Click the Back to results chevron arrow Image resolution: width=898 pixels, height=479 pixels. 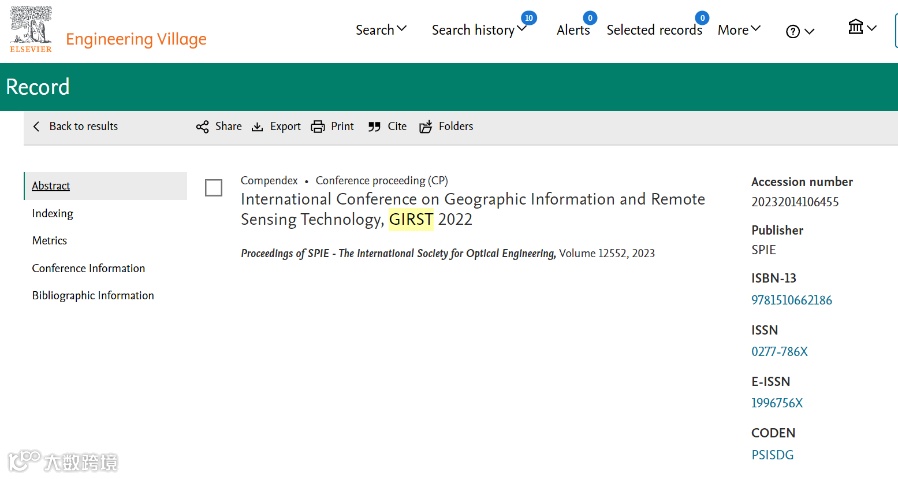[x=37, y=127]
